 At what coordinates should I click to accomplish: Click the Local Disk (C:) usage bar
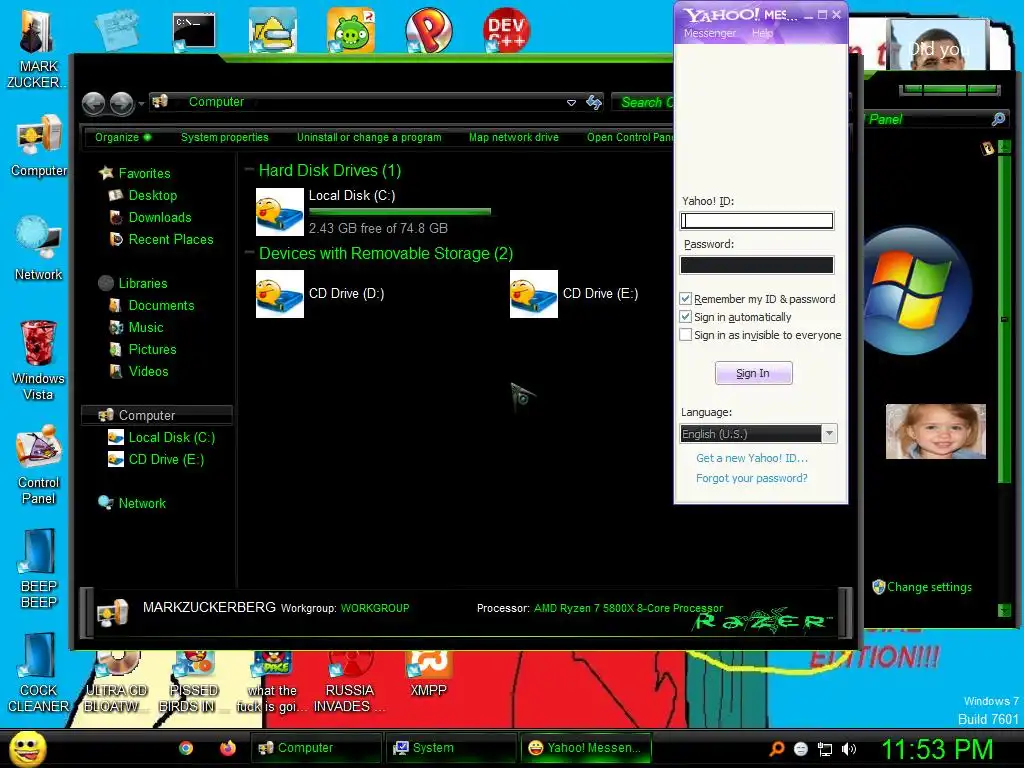400,212
